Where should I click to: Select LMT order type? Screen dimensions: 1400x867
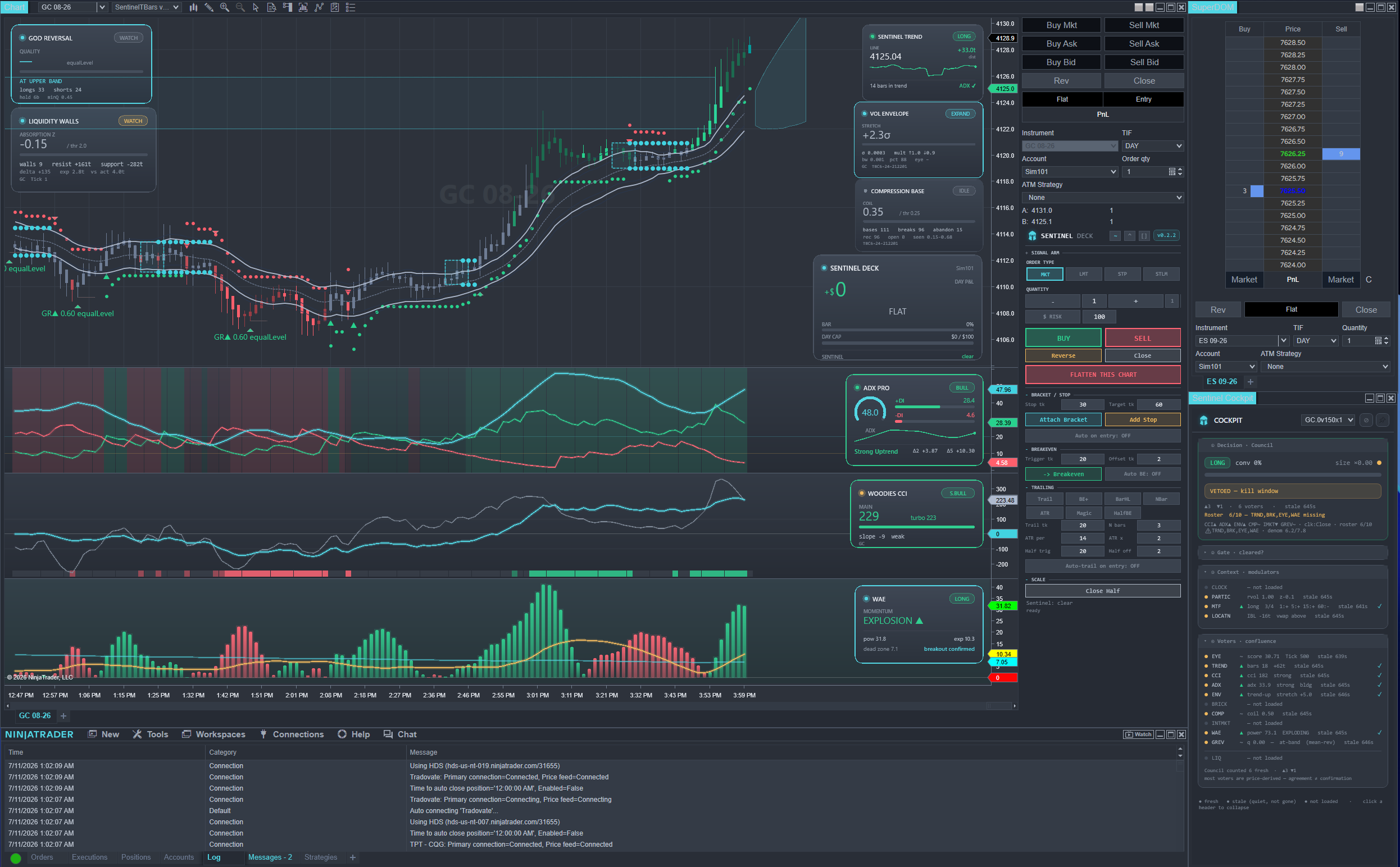[x=1083, y=274]
